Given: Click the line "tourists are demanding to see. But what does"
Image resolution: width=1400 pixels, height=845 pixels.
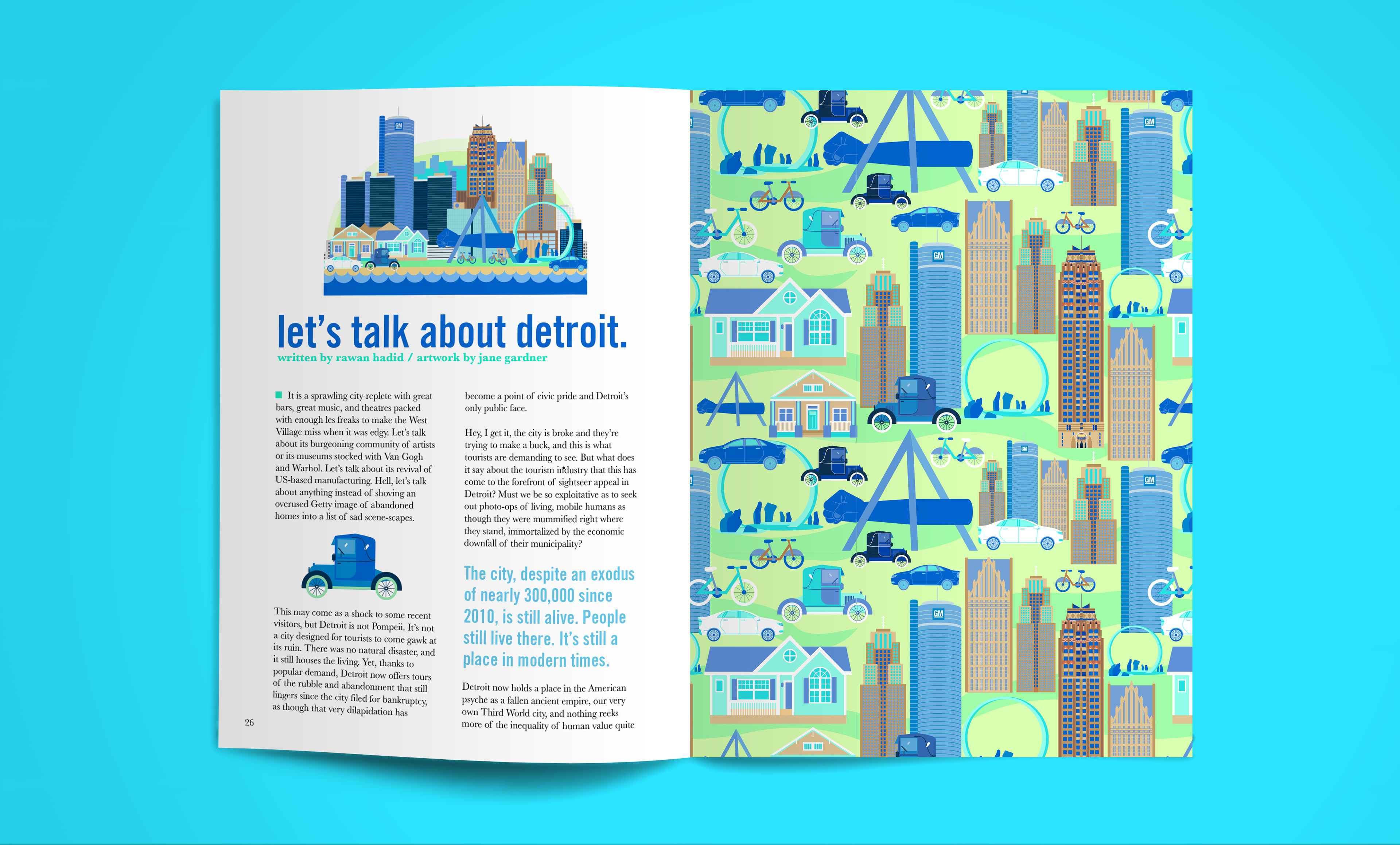Looking at the screenshot, I should (549, 457).
